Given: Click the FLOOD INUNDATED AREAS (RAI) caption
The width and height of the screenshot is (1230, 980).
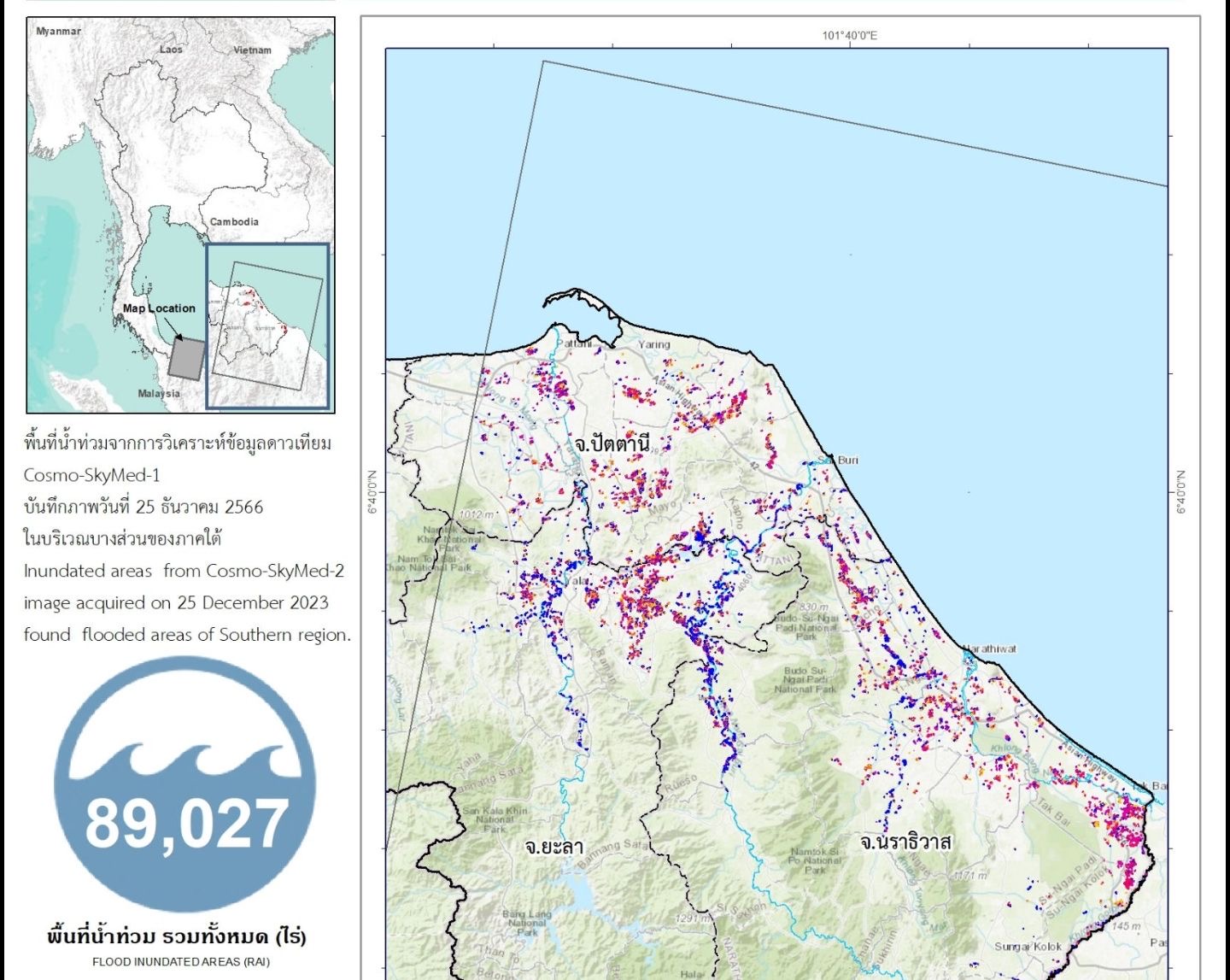Looking at the screenshot, I should pos(181,961).
